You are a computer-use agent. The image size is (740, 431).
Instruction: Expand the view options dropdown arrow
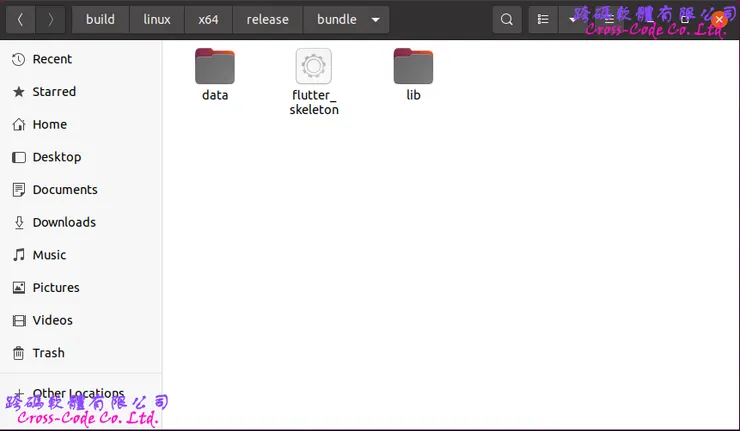pyautogui.click(x=572, y=19)
